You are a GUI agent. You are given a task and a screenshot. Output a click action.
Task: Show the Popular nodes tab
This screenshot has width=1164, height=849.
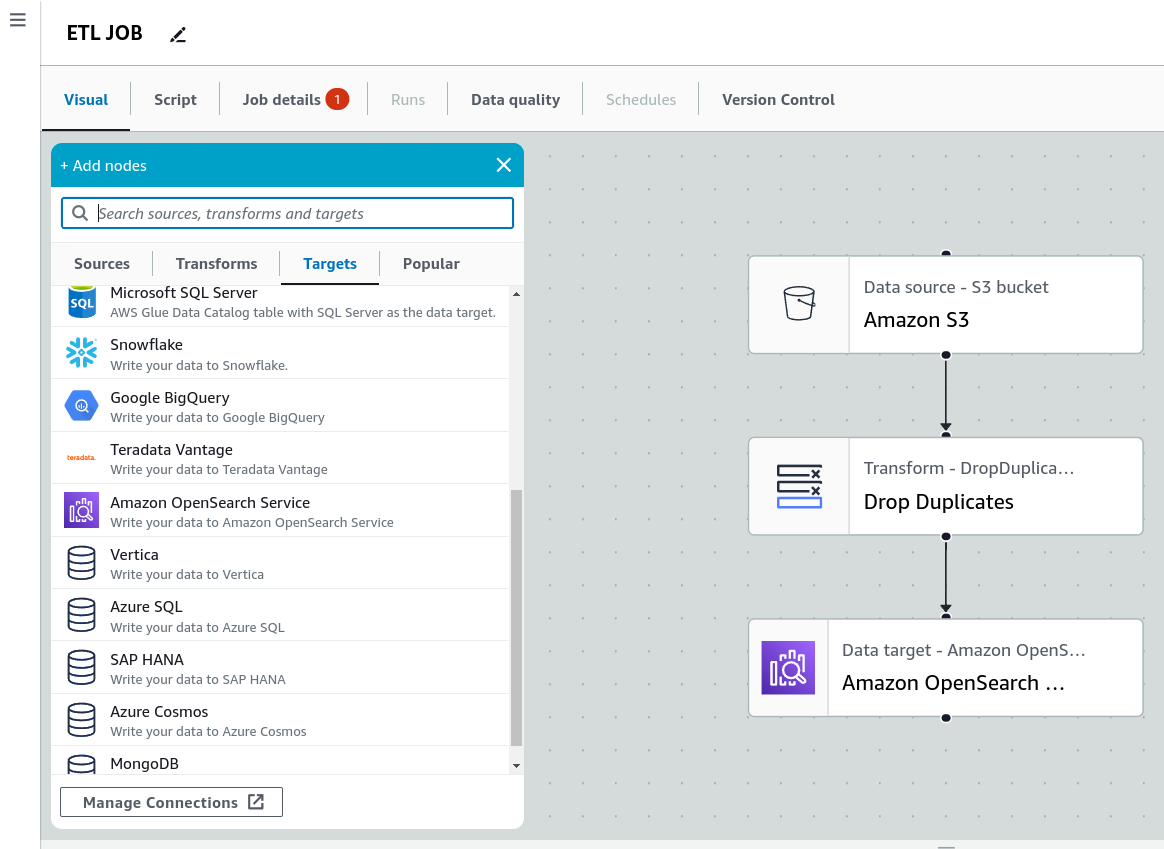(x=431, y=263)
